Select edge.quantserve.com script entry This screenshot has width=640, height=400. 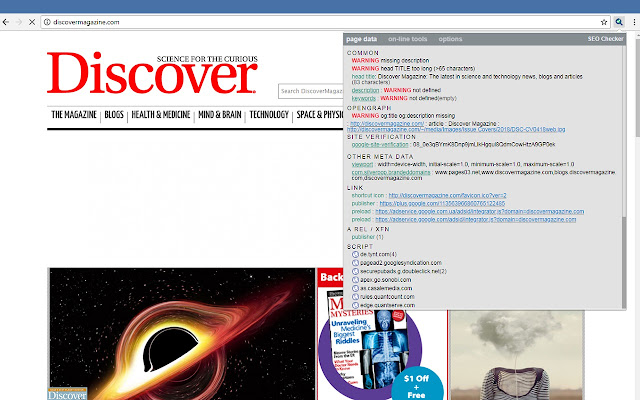coord(387,305)
